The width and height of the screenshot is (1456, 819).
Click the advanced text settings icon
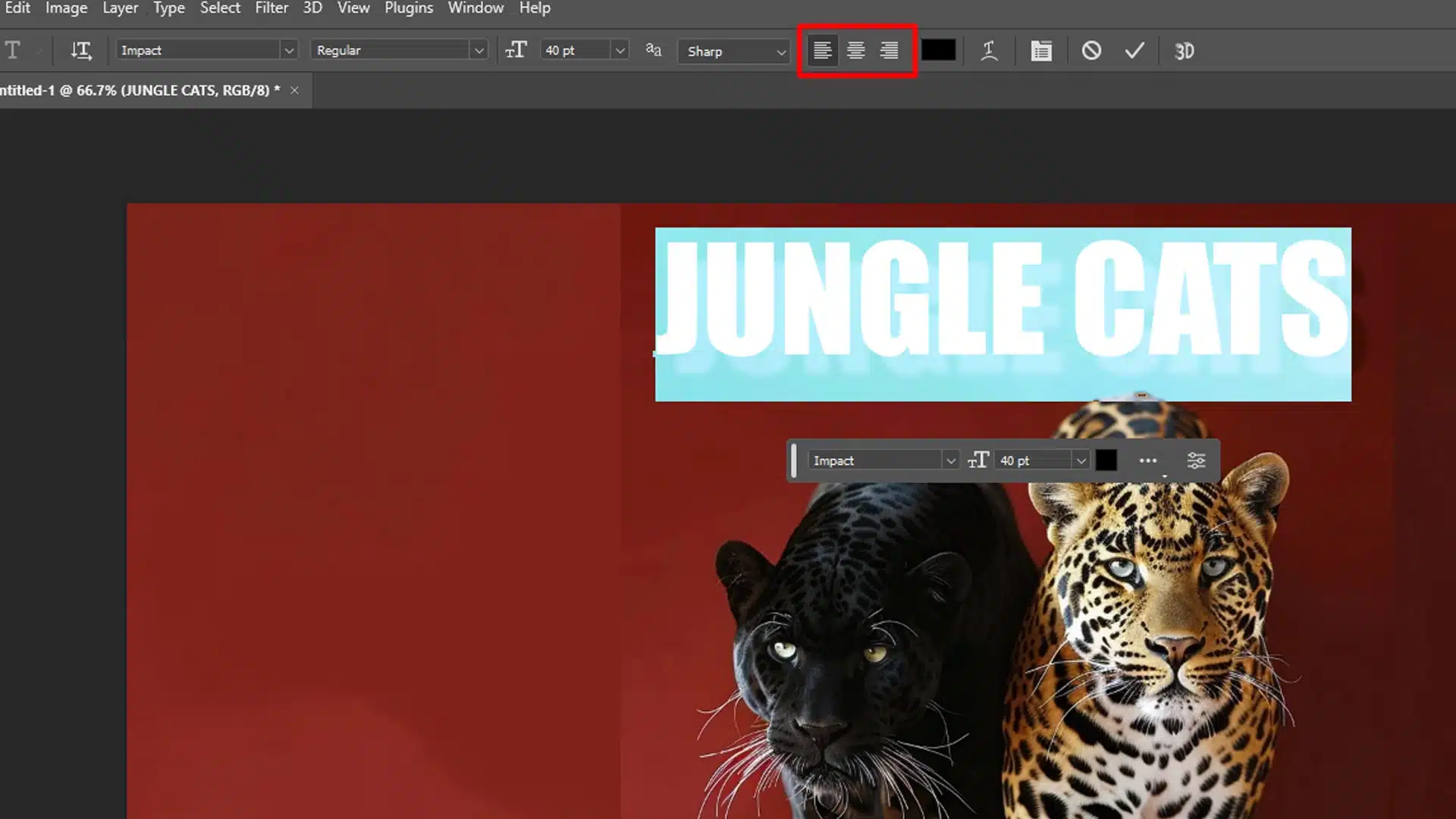pos(1197,460)
